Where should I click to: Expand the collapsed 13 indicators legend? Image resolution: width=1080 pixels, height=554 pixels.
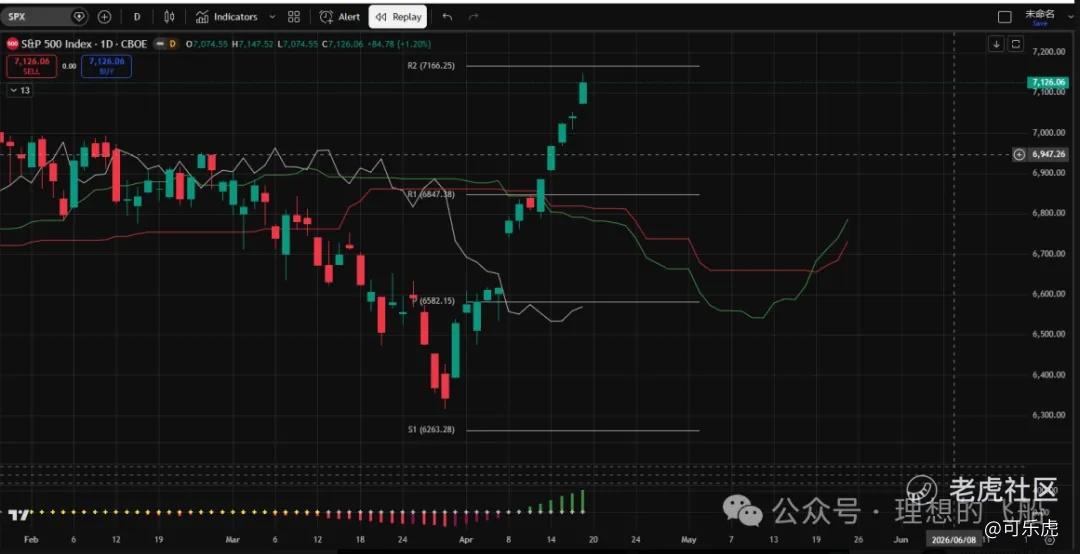20,90
